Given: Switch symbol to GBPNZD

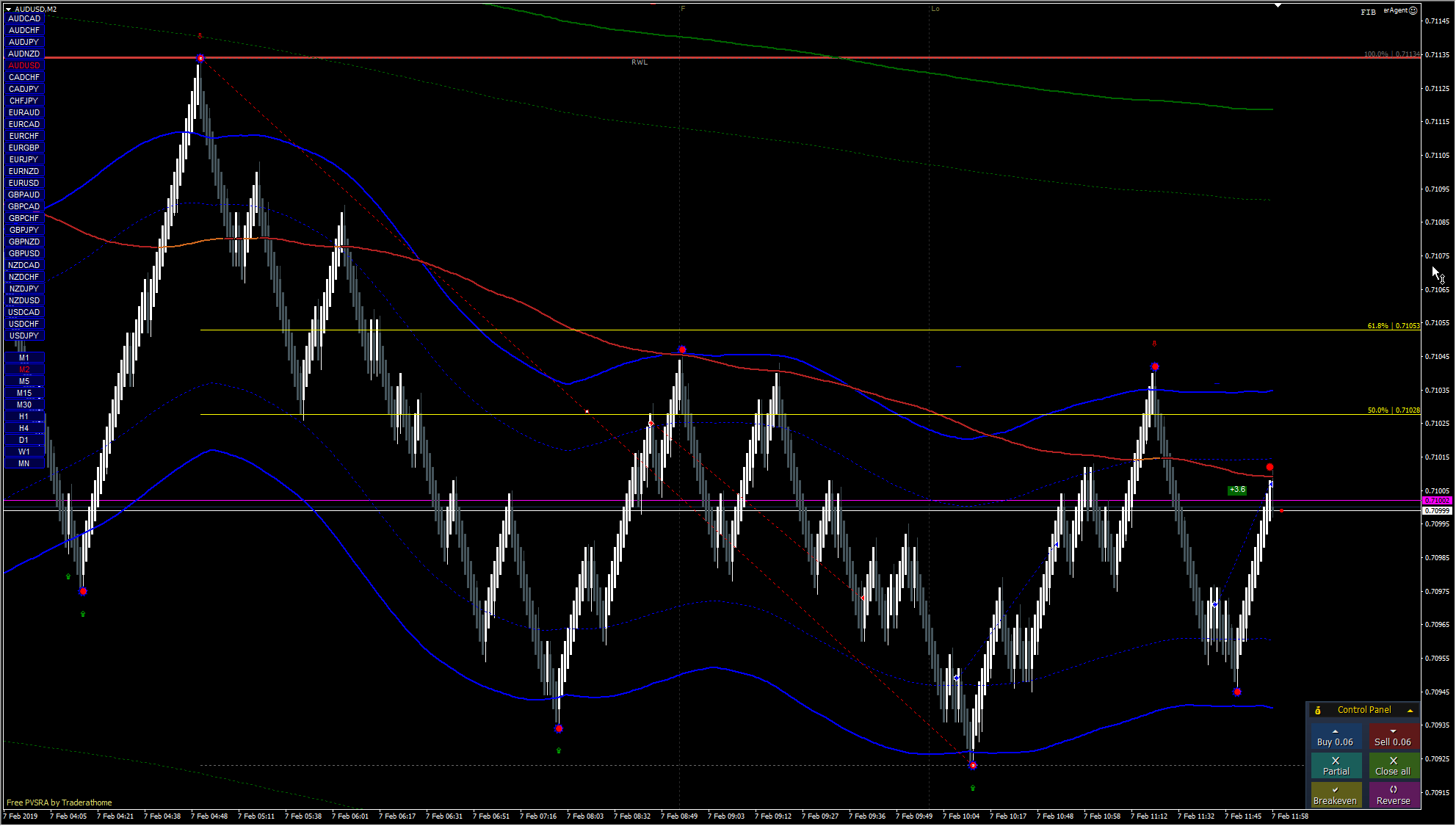Looking at the screenshot, I should click(24, 242).
